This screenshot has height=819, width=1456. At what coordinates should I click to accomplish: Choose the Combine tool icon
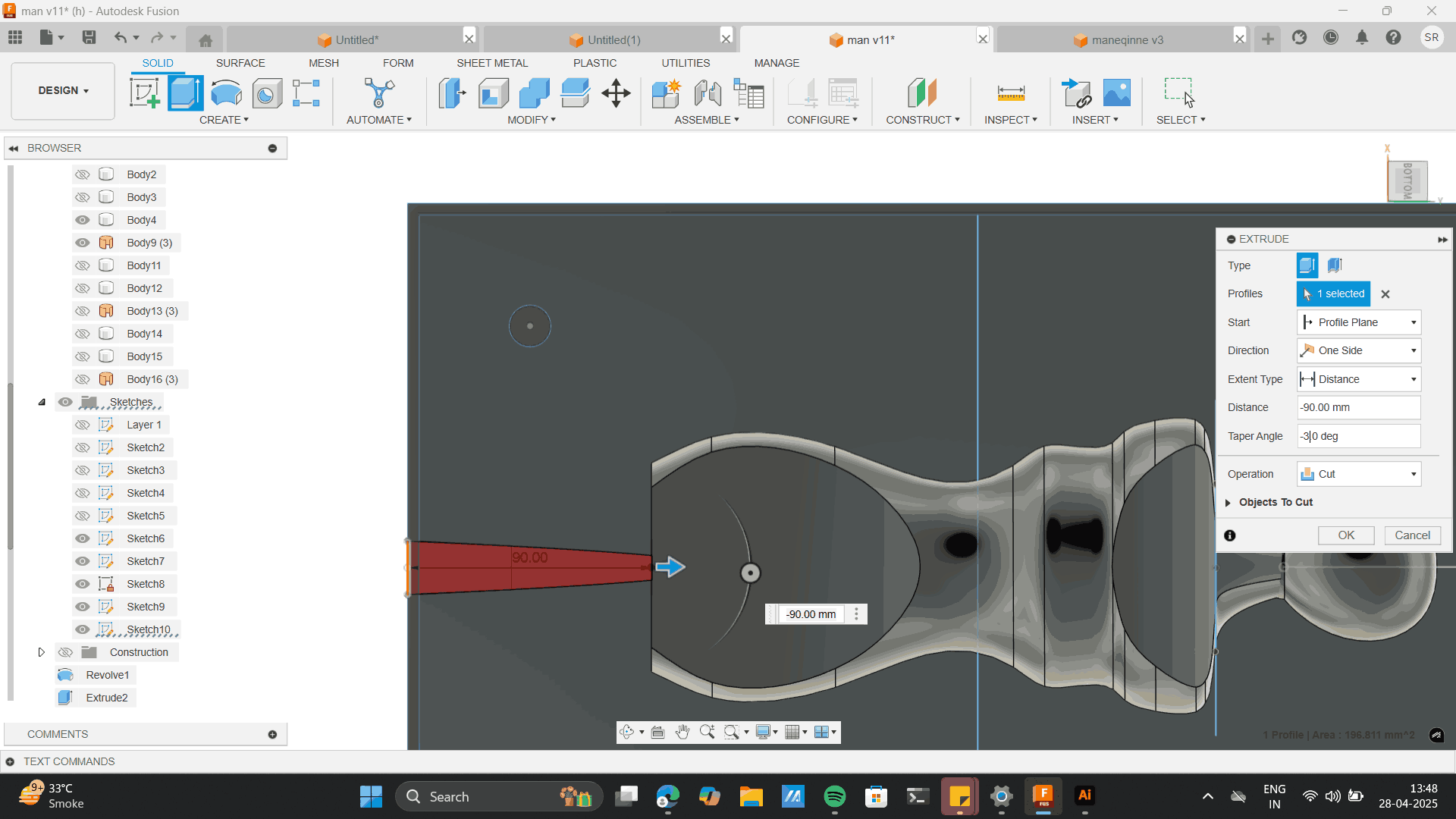[534, 93]
